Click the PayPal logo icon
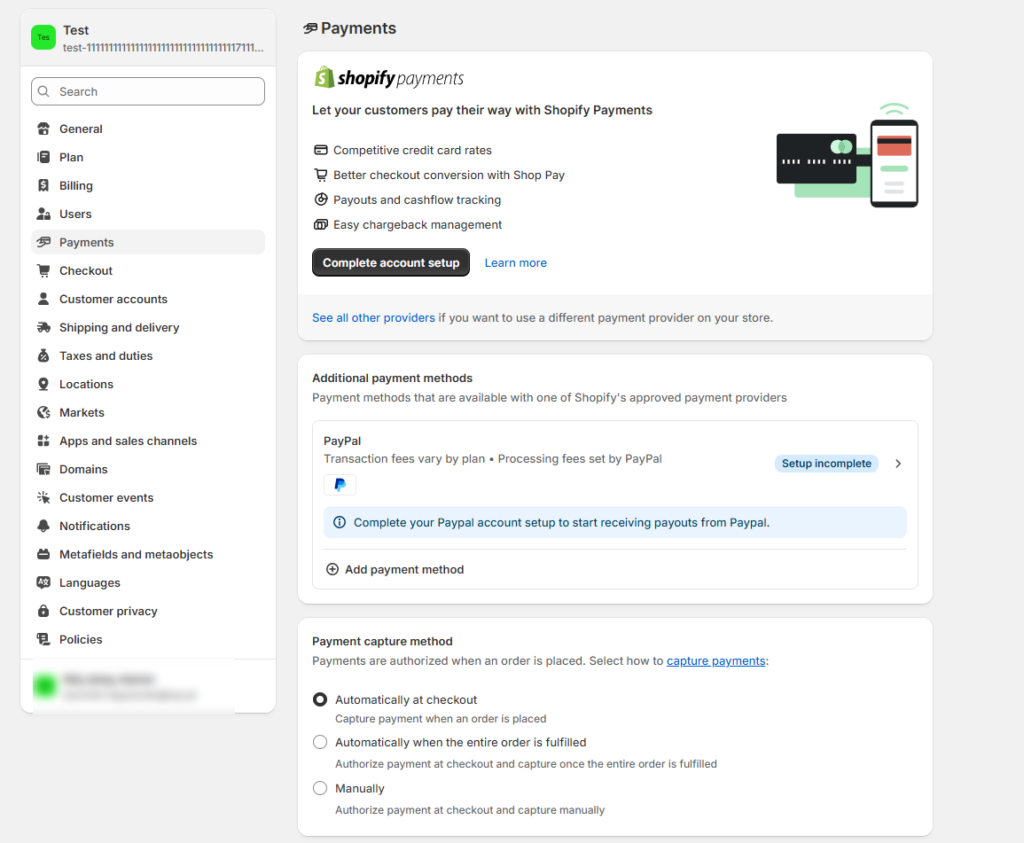The height and width of the screenshot is (843, 1024). point(339,484)
